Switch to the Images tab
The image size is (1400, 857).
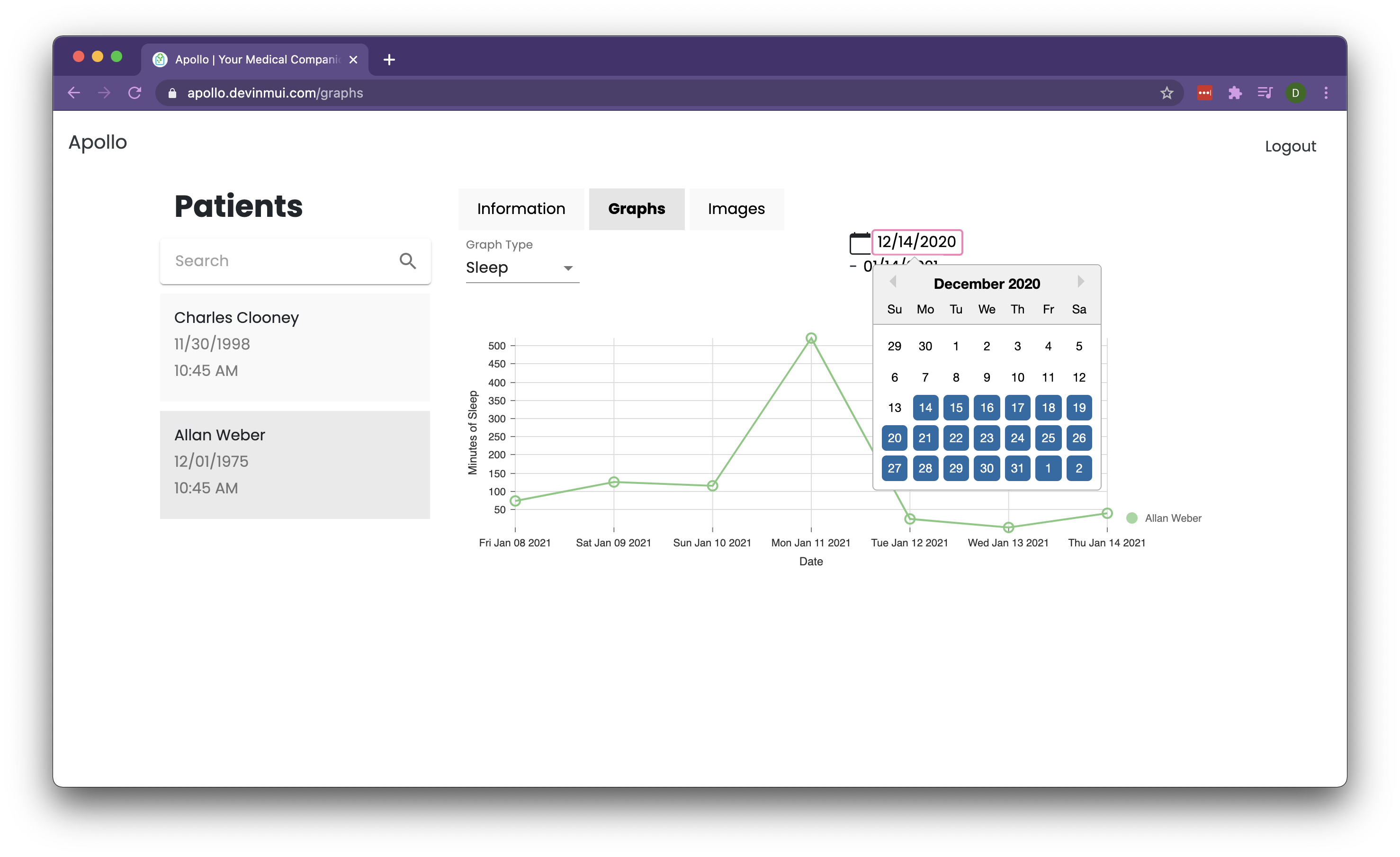736,209
